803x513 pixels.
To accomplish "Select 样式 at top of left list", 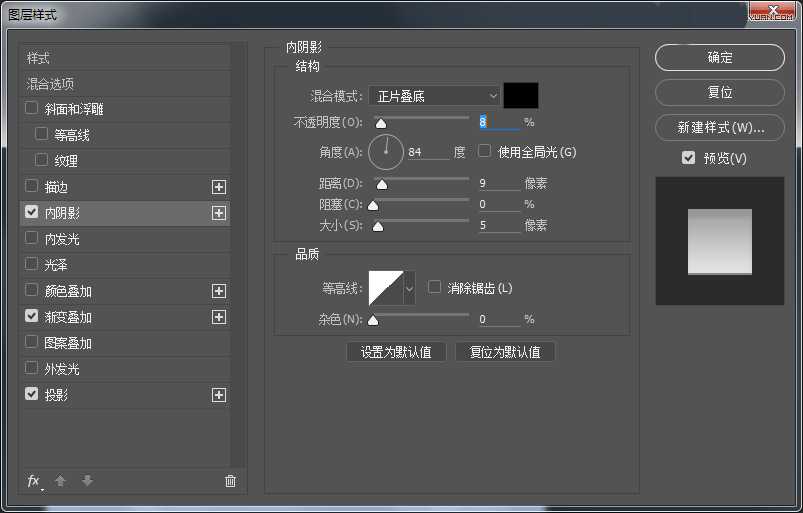I will click(x=38, y=58).
